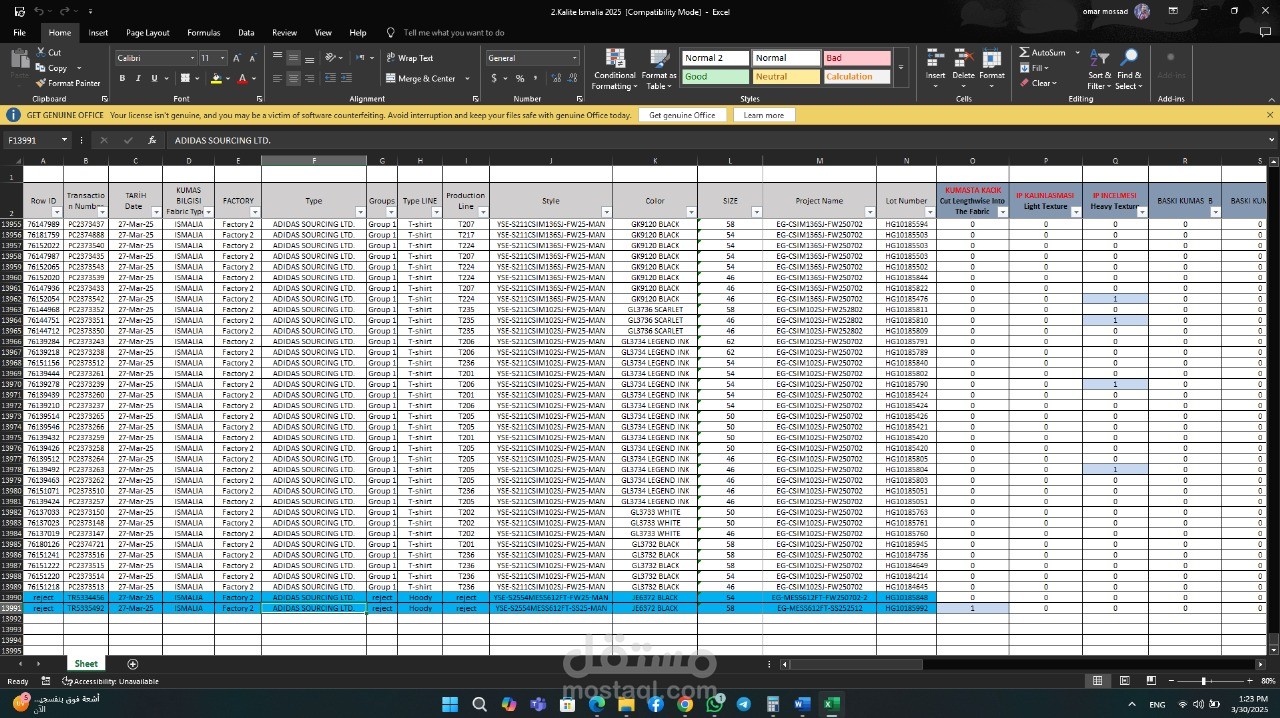The height and width of the screenshot is (718, 1280).
Task: Apply the Good cell style
Action: 715,76
